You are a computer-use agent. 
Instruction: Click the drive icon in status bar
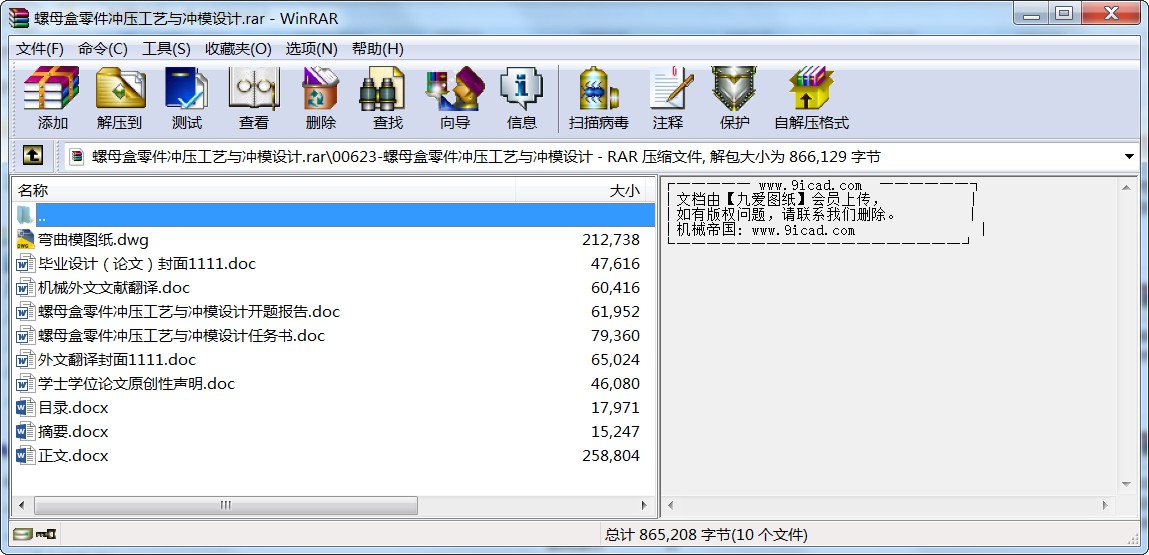(23, 534)
